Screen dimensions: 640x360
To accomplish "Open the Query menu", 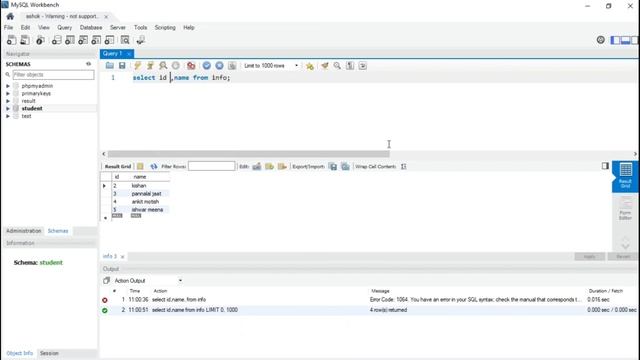I will click(x=64, y=27).
